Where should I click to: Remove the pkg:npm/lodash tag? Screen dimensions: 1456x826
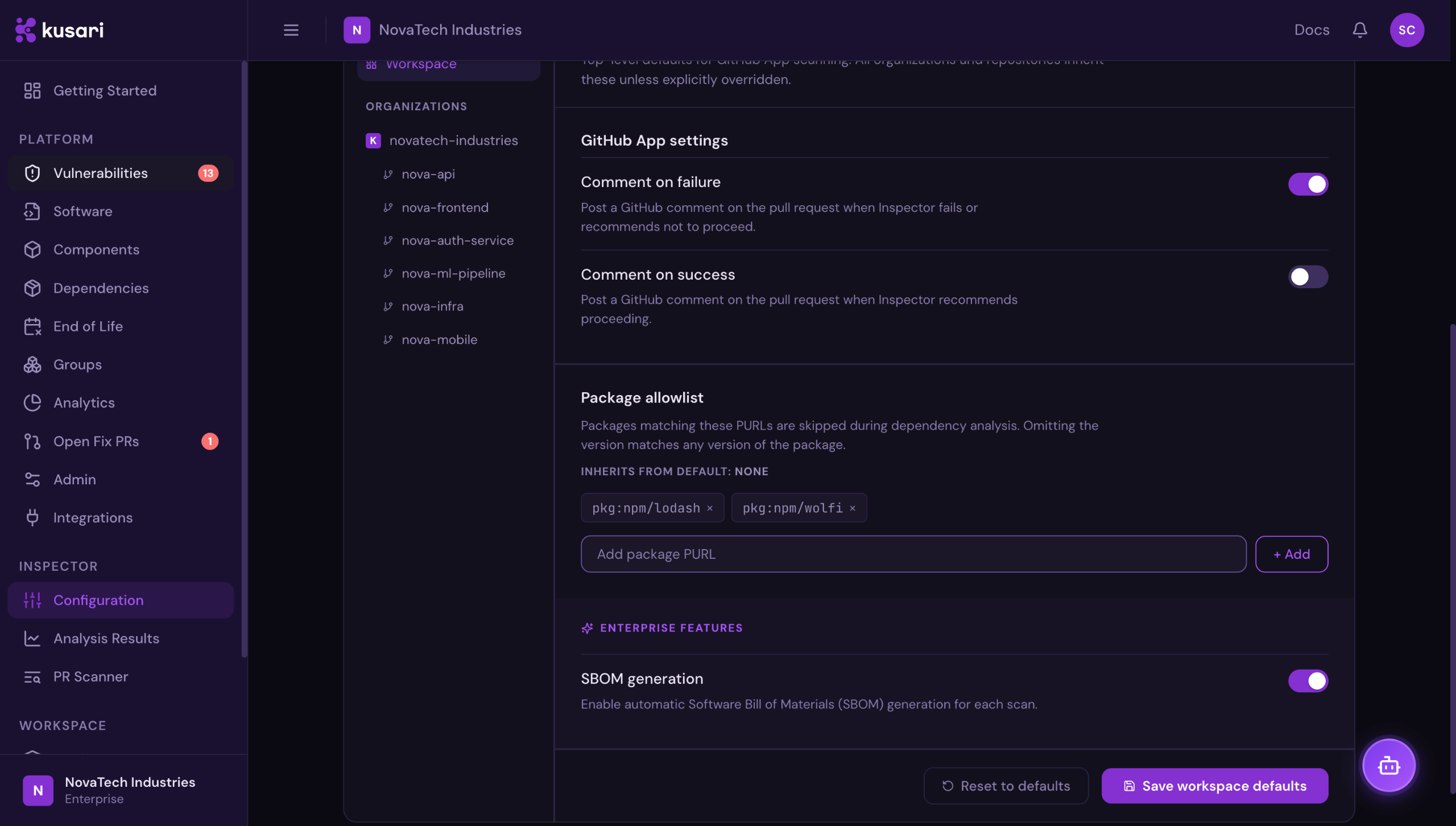(x=710, y=508)
